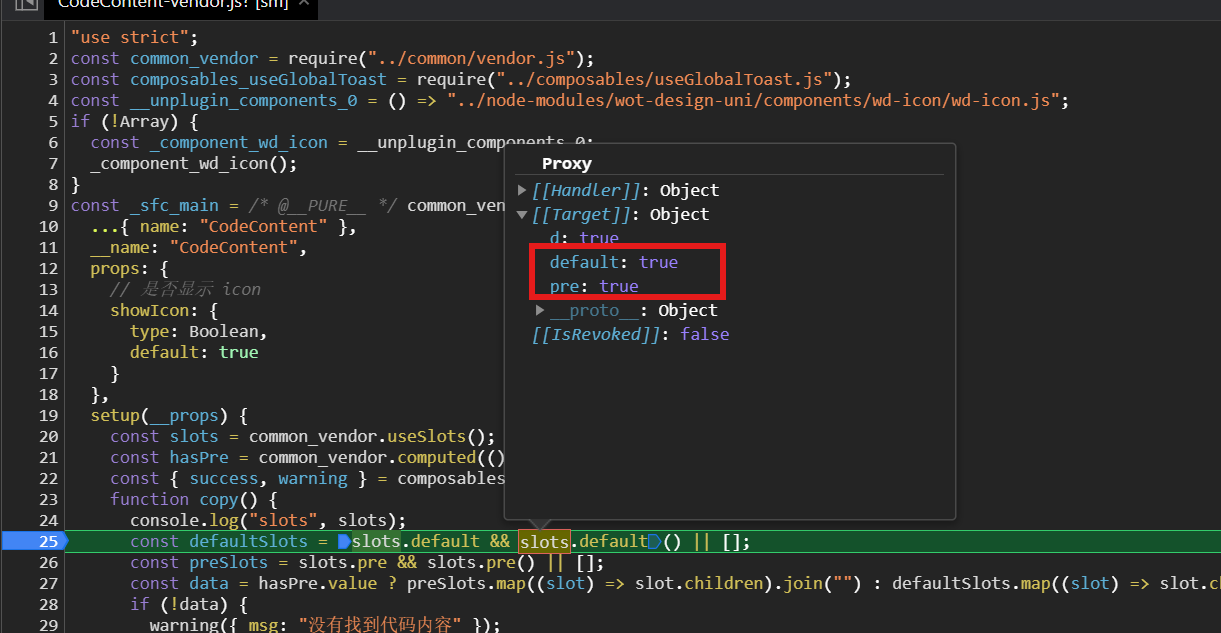Click the highlighted slots variable on line 25
The image size is (1221, 633).
(x=543, y=542)
